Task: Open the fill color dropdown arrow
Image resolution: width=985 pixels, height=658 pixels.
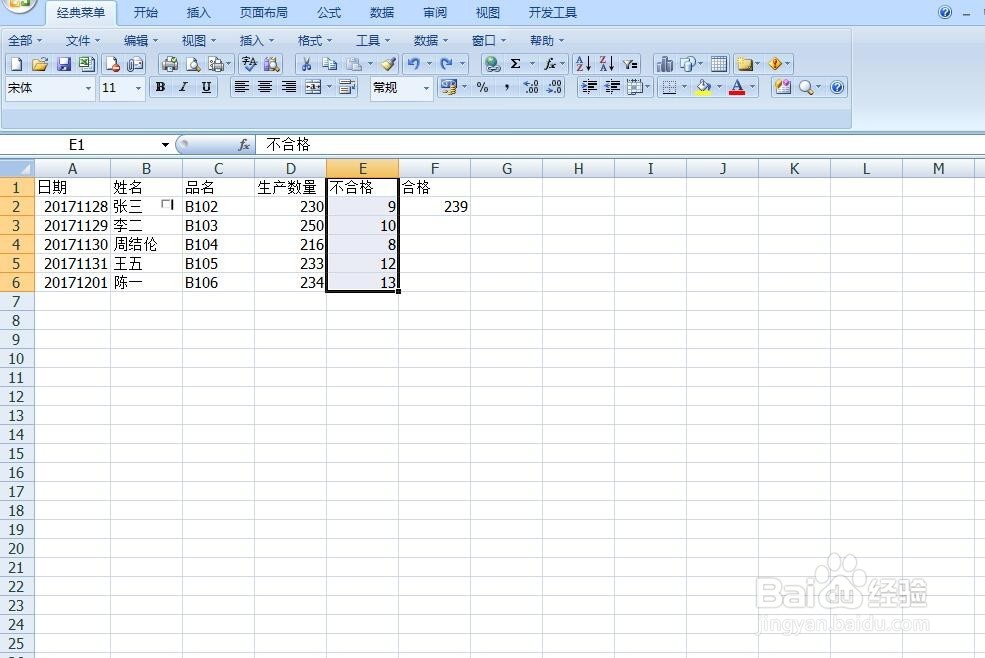Action: [x=718, y=88]
